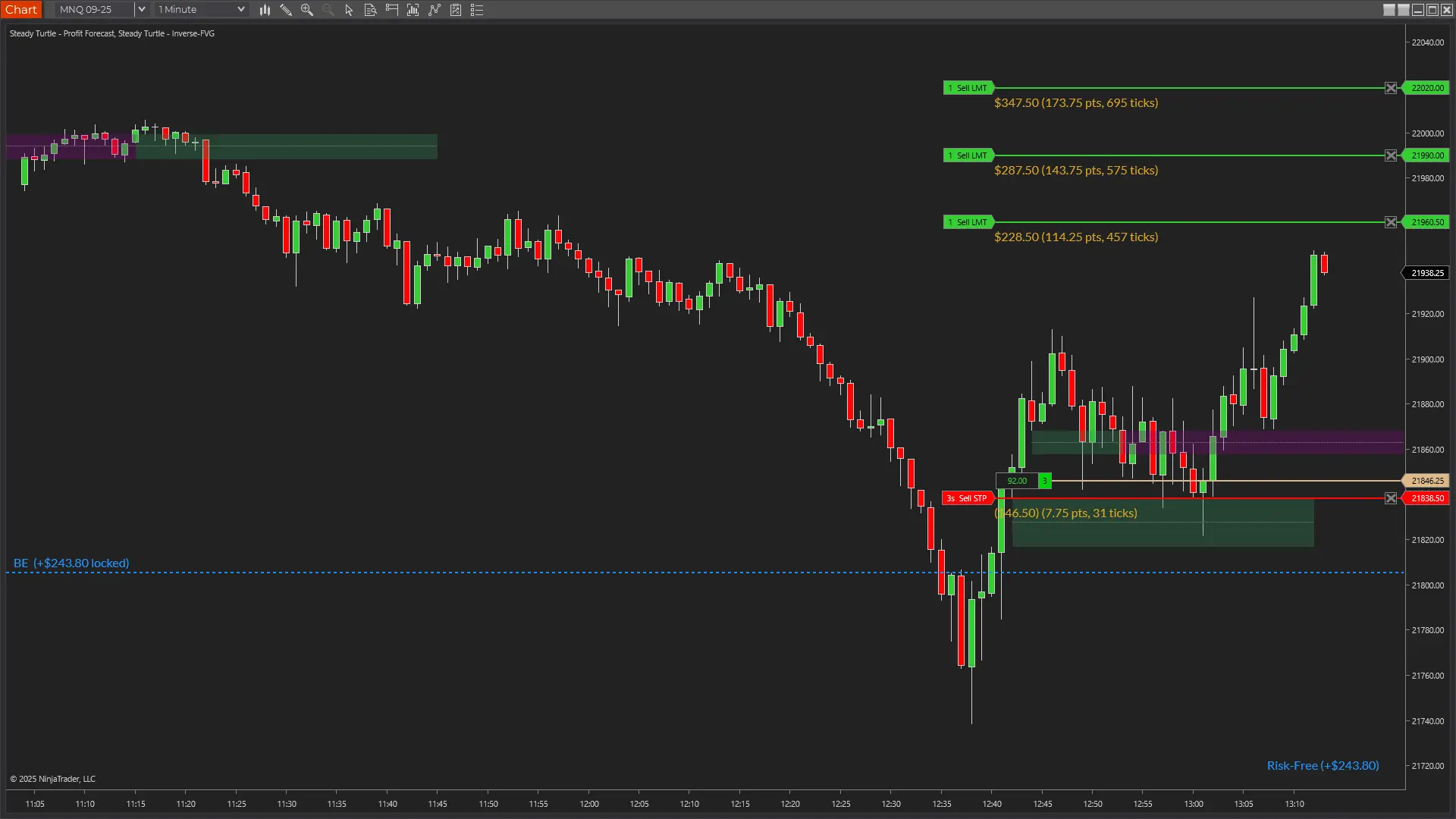
Task: Select the Sell LMT flag for 21990.00
Action: click(968, 155)
